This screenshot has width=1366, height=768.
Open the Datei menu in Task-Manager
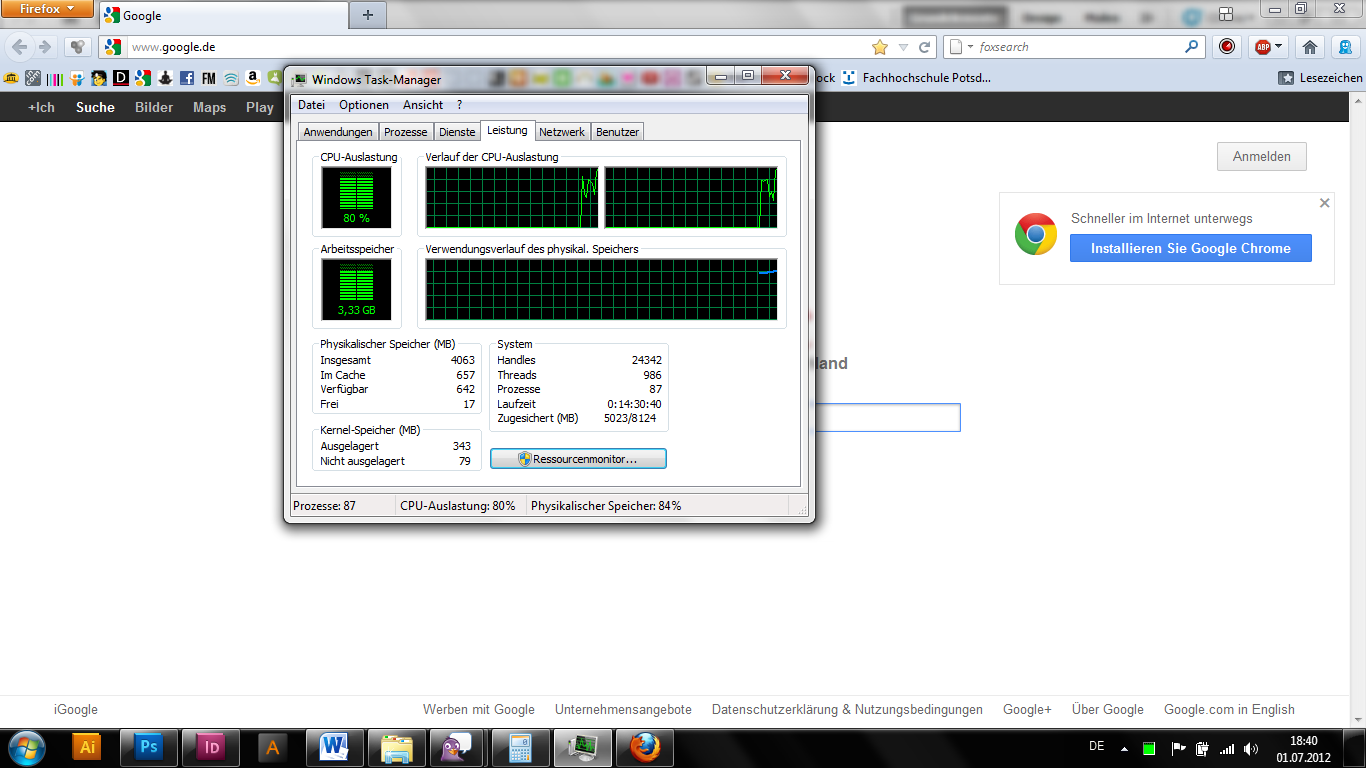[x=311, y=105]
